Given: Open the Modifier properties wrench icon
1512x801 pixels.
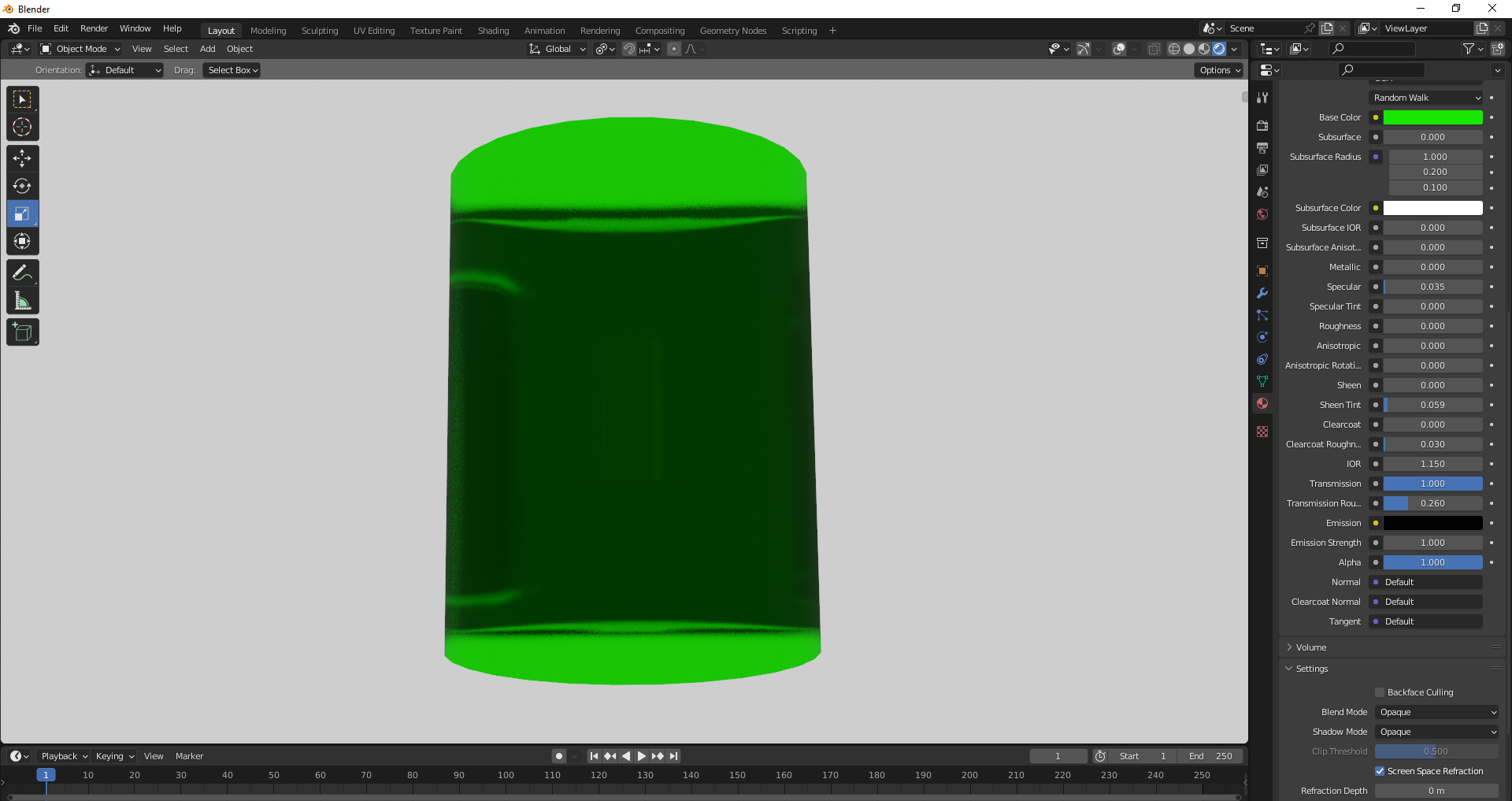Looking at the screenshot, I should point(1262,293).
